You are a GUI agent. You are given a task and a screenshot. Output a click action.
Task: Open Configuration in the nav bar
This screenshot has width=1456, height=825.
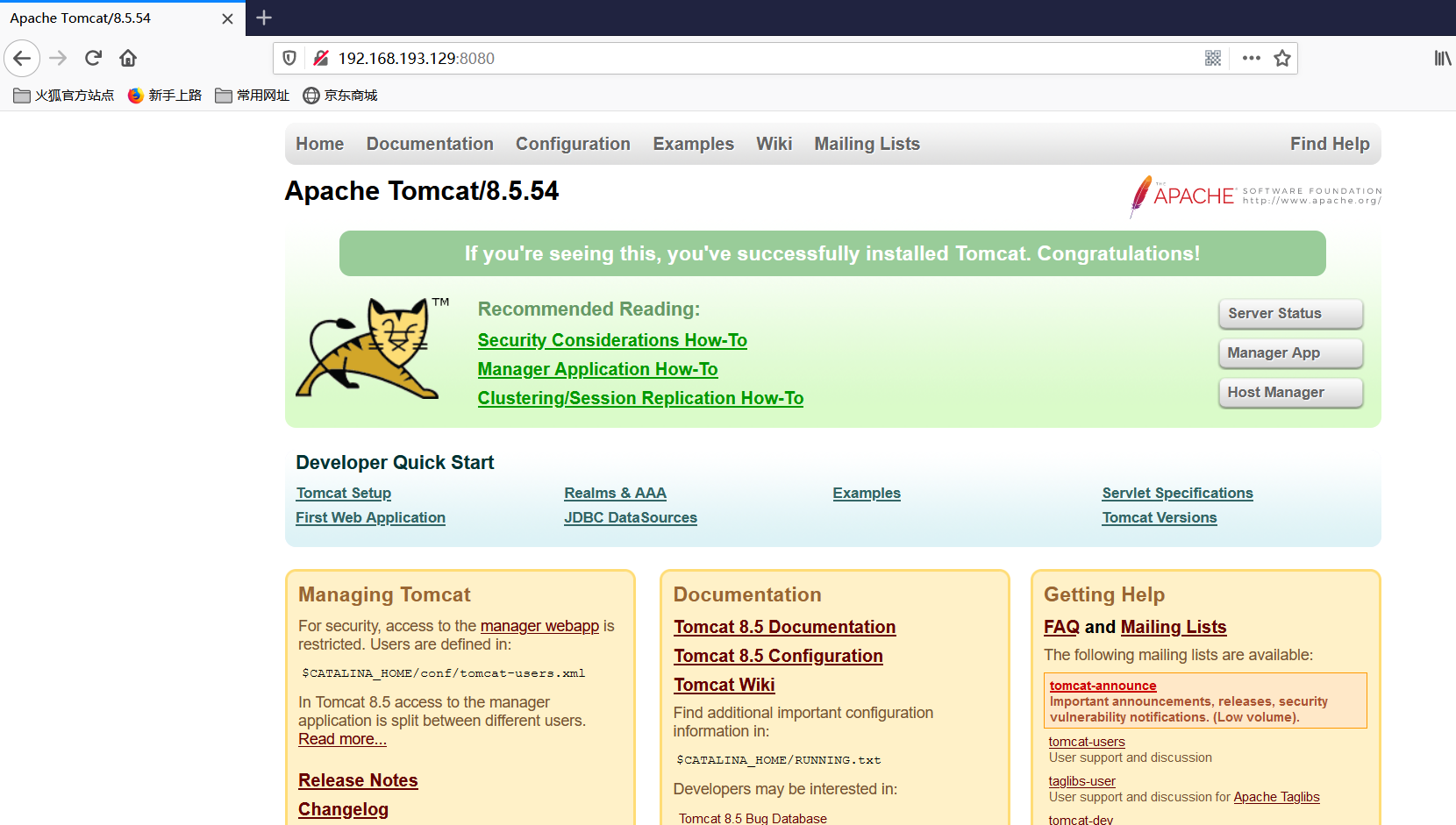pyautogui.click(x=573, y=144)
